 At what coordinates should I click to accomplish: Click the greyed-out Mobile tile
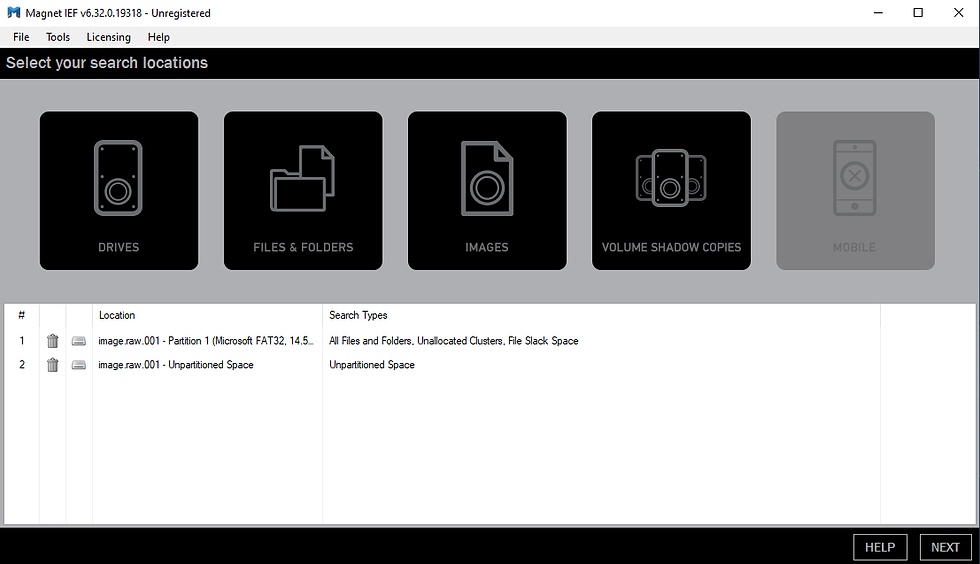click(x=855, y=191)
